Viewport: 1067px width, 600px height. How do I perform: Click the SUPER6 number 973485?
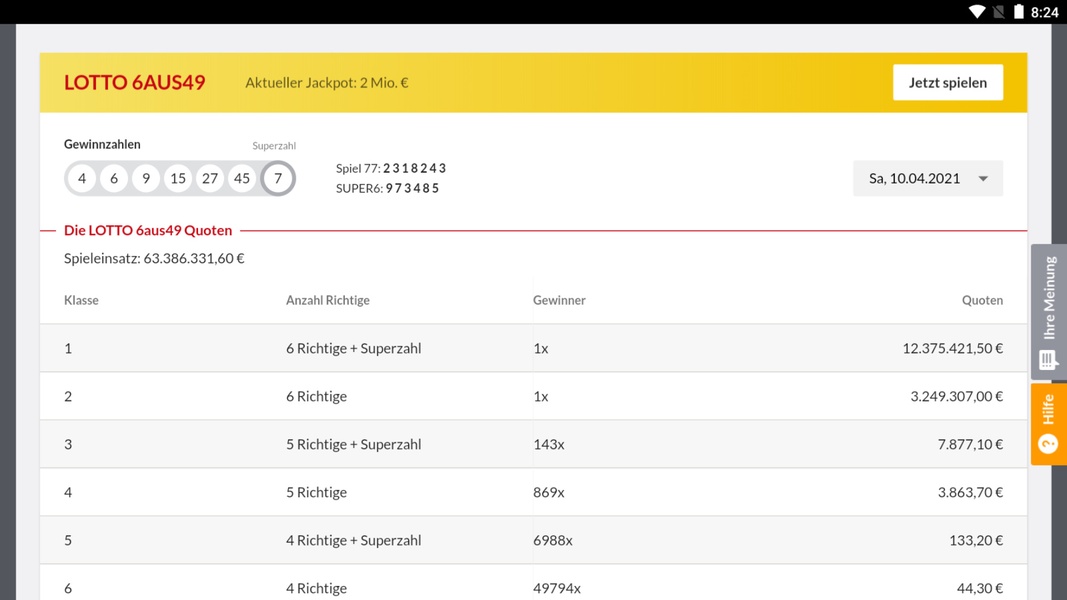coord(412,188)
